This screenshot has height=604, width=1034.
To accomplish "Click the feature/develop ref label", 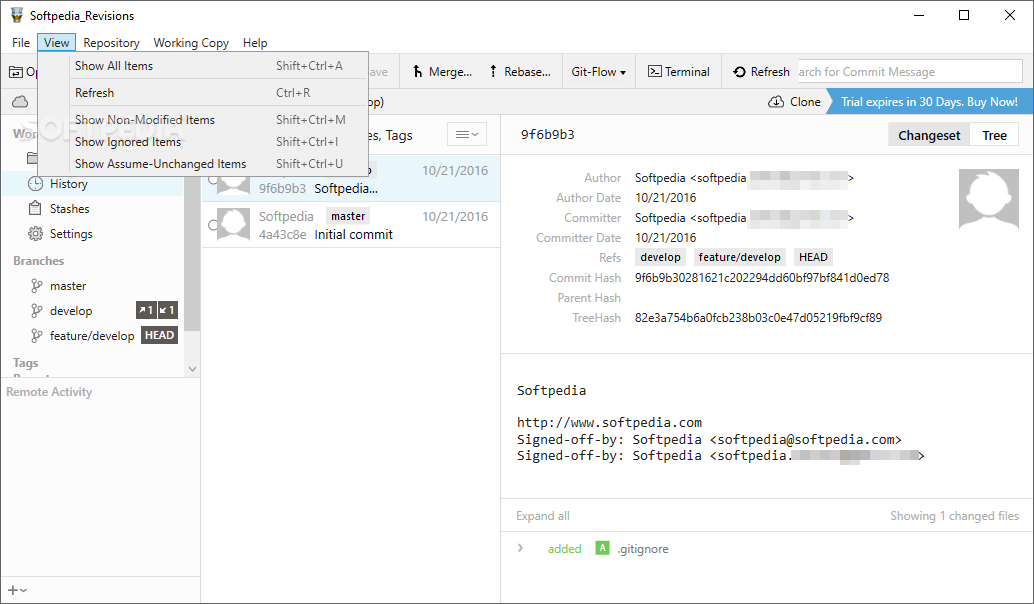I will [739, 258].
